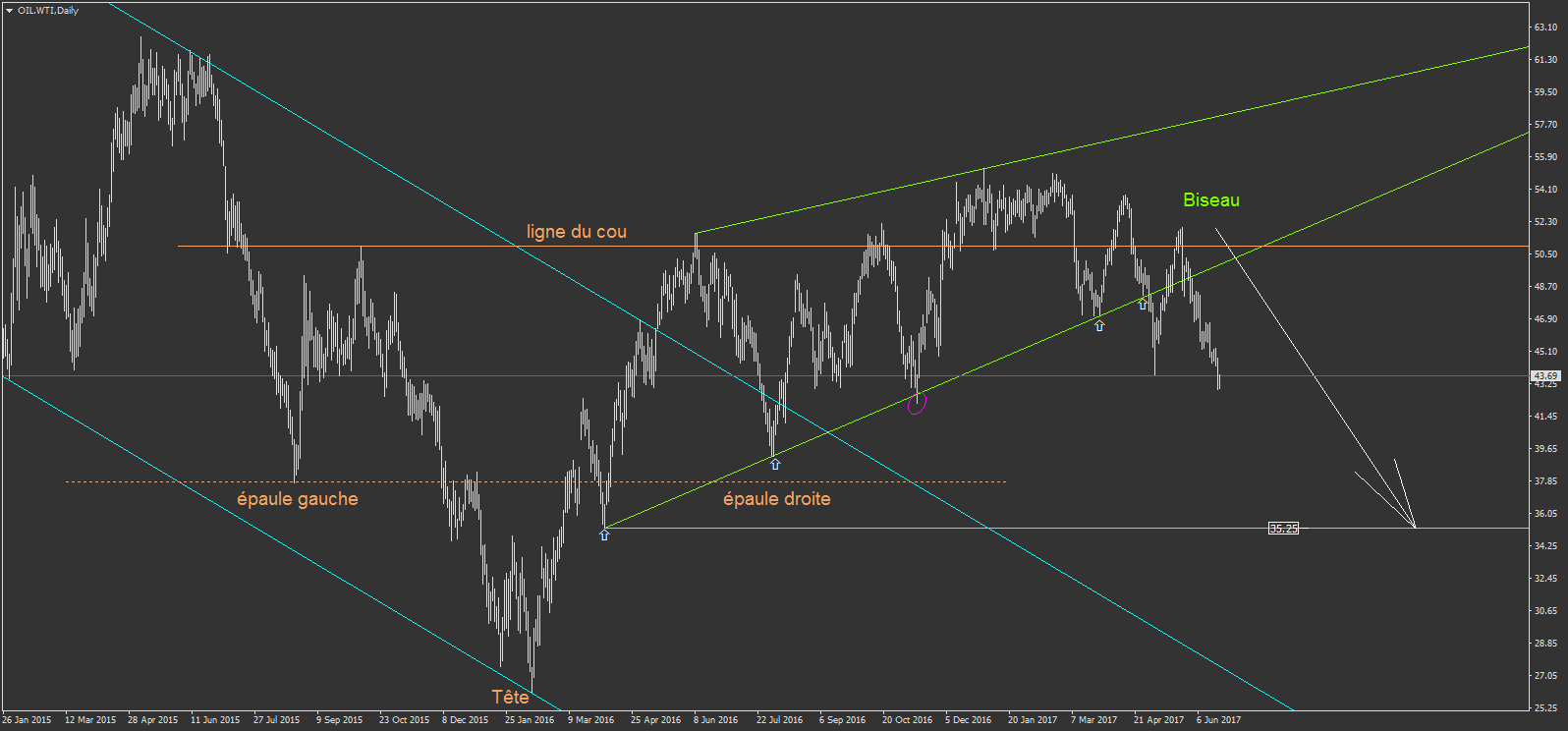This screenshot has height=731, width=1568.
Task: Click the 5 Dec 2016 date label
Action: click(x=969, y=720)
